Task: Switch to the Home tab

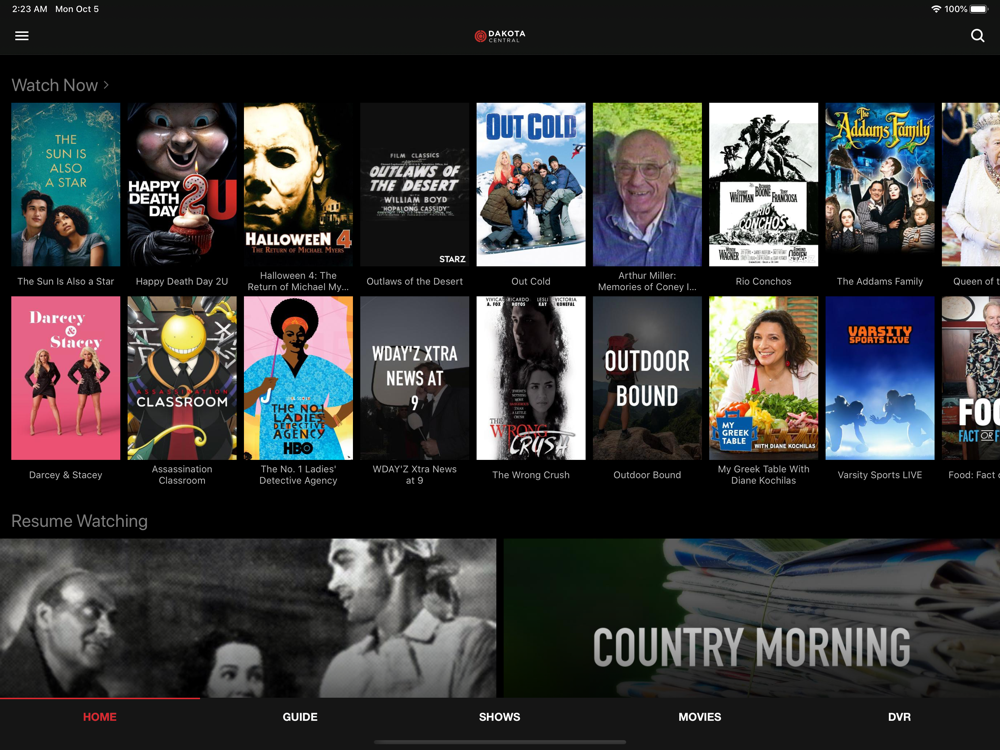Action: coord(99,717)
